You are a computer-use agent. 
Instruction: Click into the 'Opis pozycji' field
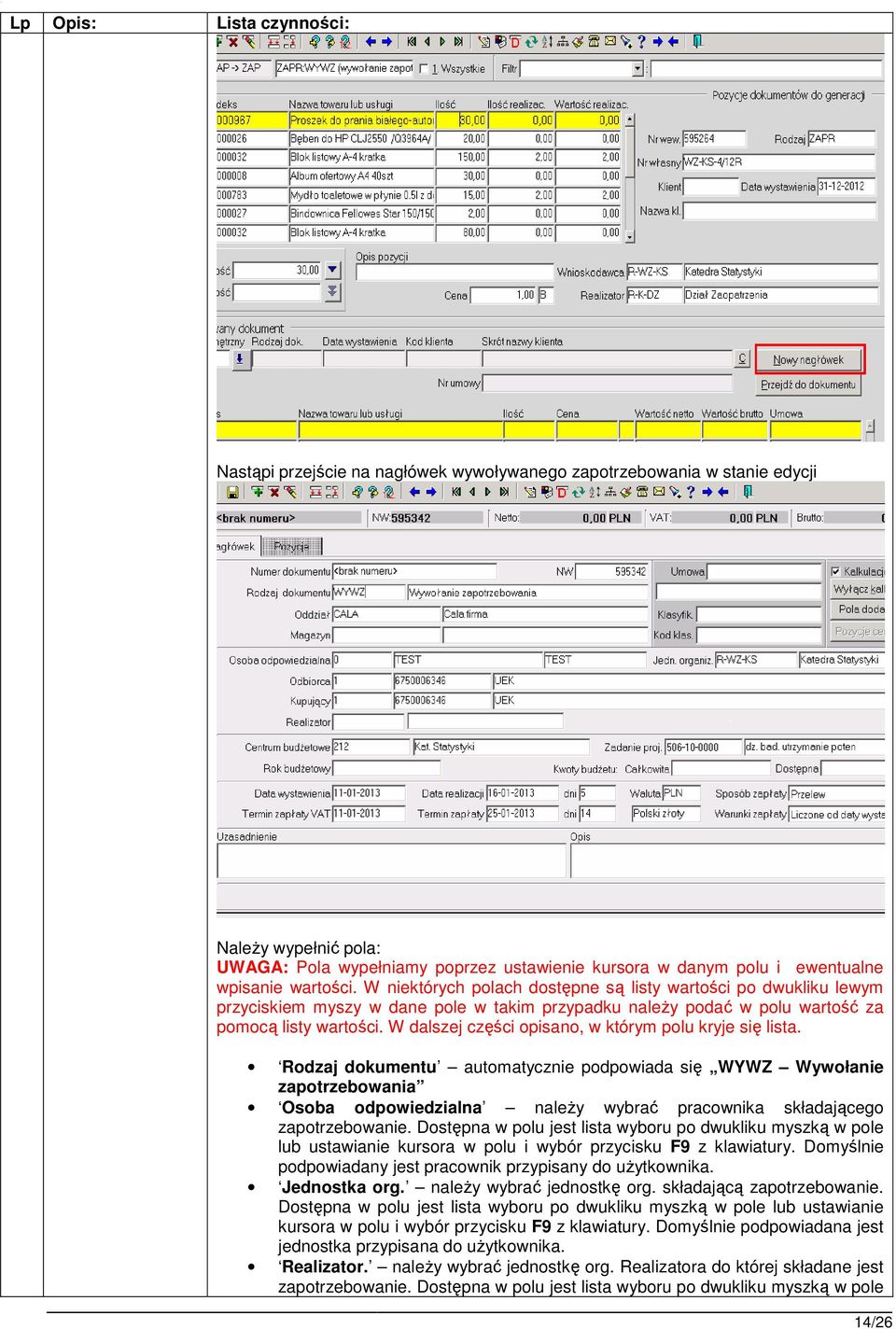click(x=454, y=273)
